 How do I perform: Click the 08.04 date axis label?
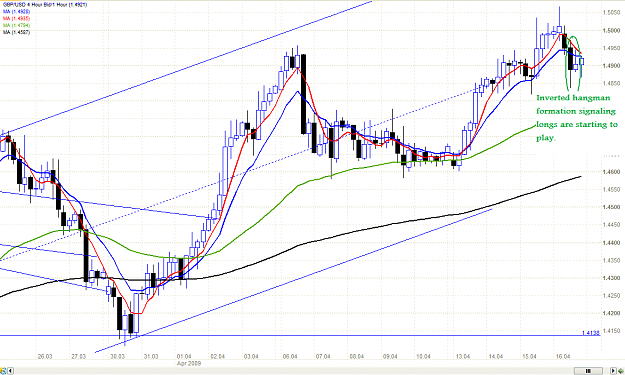(x=356, y=356)
